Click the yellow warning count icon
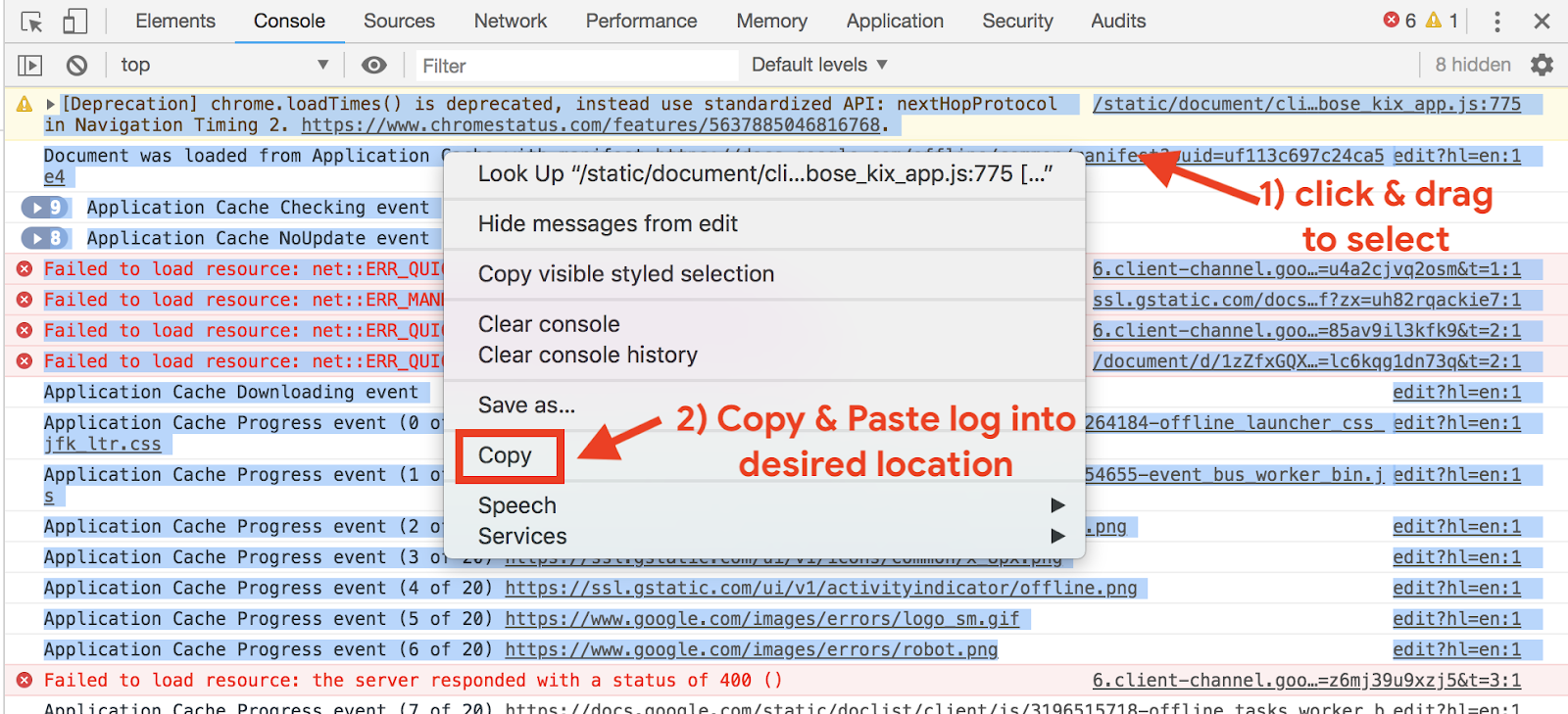 point(1434,20)
